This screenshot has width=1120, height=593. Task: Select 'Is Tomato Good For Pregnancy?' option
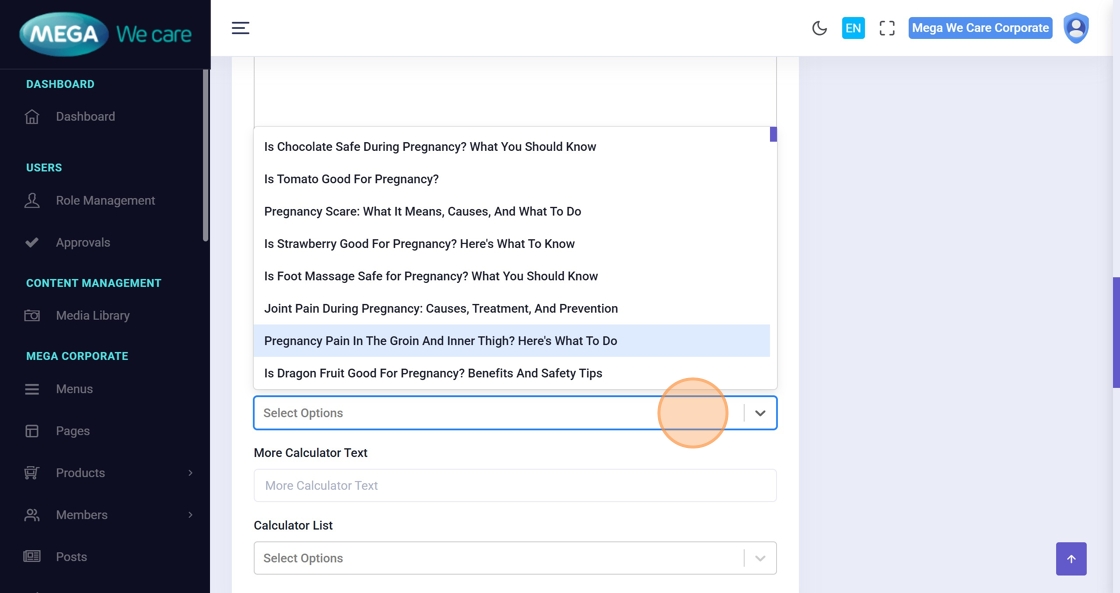coord(351,179)
